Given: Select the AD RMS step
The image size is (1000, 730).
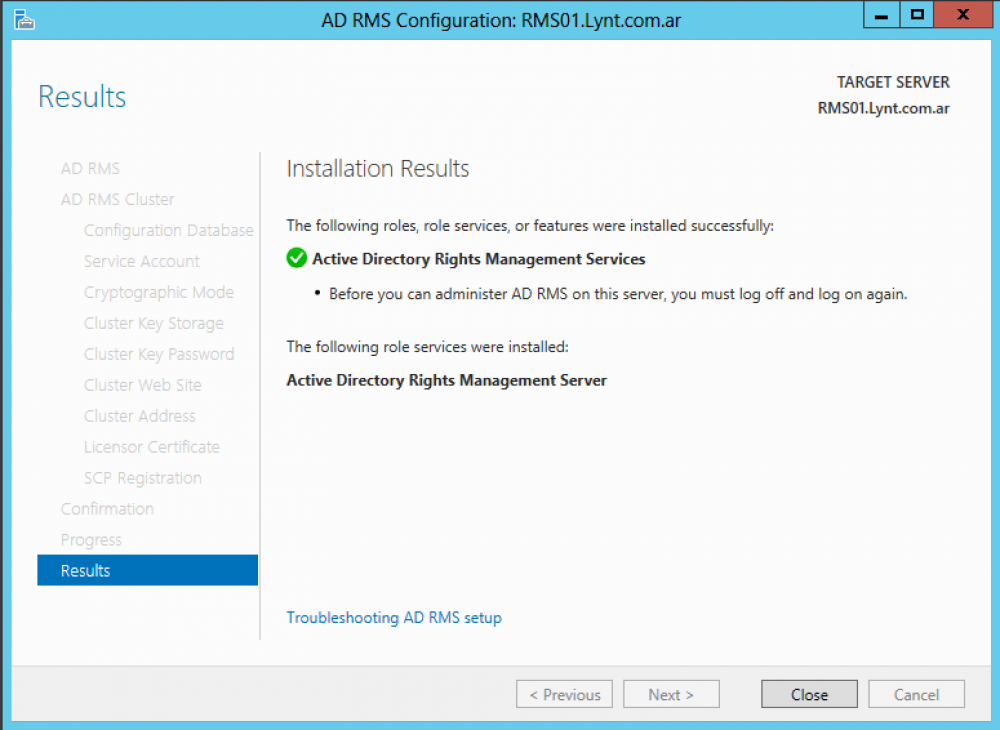Looking at the screenshot, I should tap(90, 168).
